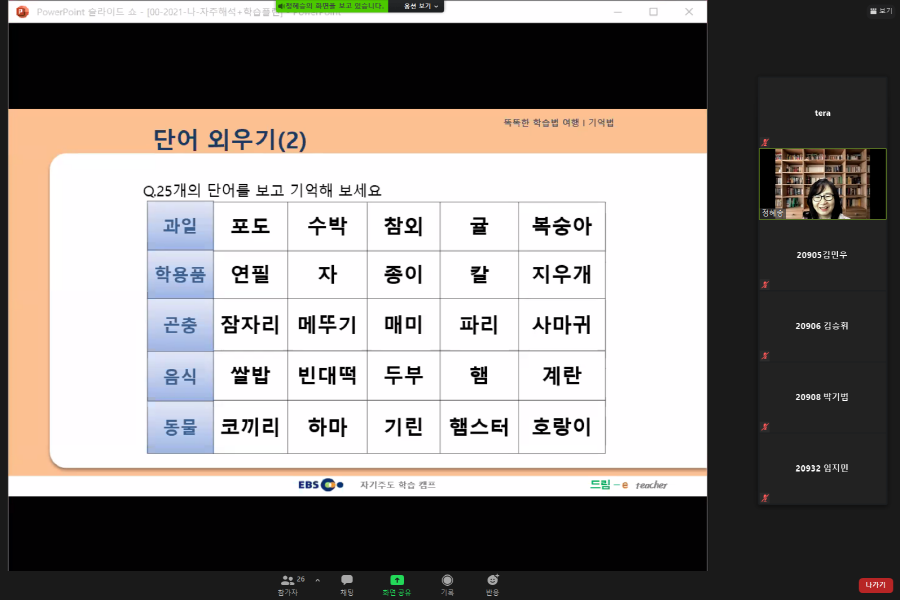Click the PowerPoint icon in the title bar
This screenshot has width=900, height=600.
click(22, 11)
